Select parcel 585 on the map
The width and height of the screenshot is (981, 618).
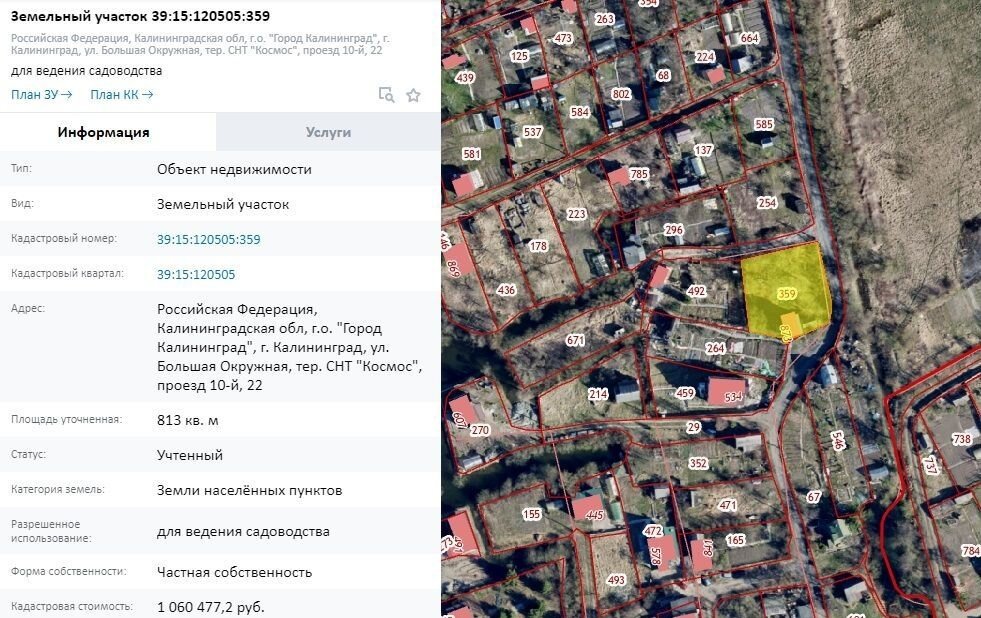[x=764, y=124]
